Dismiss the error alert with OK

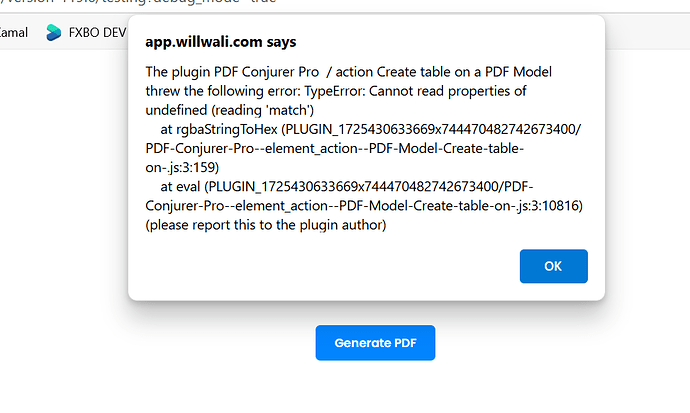(553, 266)
